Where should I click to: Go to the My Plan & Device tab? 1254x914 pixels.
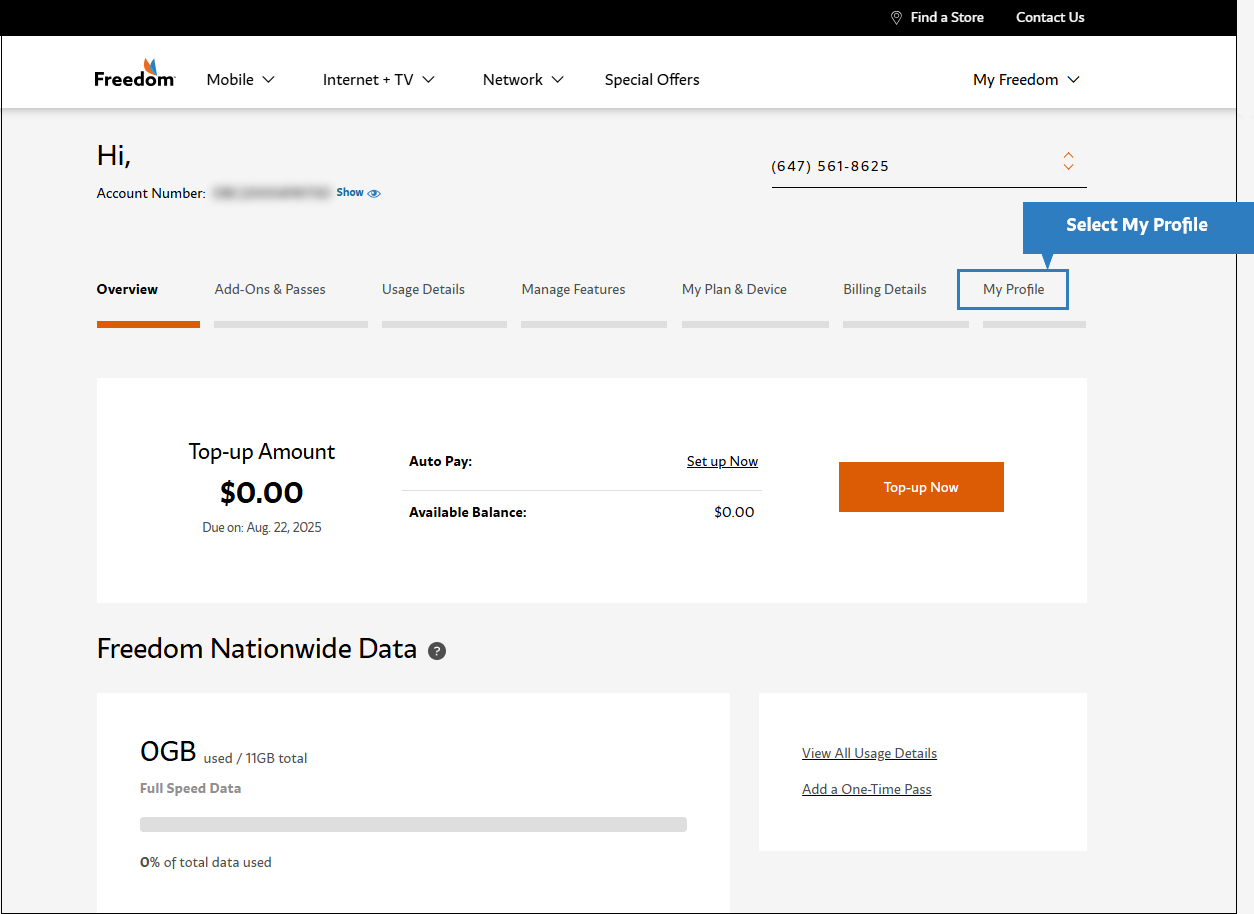(x=734, y=289)
